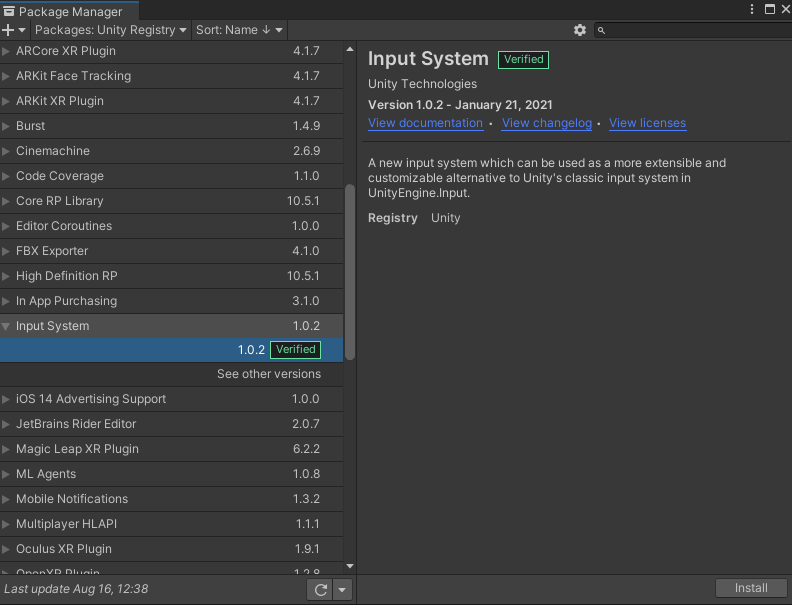Screen dimensions: 792x605
Task: Select JetBrains Rider Editor package
Action: click(171, 424)
